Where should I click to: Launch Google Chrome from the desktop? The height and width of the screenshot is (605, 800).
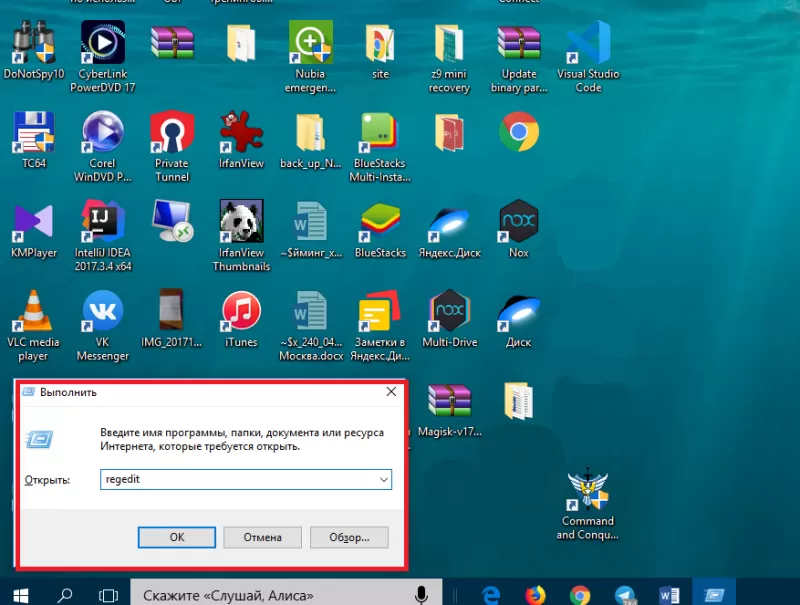tap(519, 130)
